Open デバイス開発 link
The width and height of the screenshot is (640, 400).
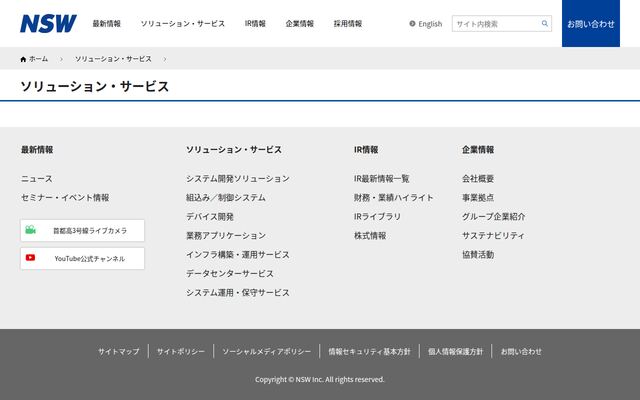(x=210, y=217)
